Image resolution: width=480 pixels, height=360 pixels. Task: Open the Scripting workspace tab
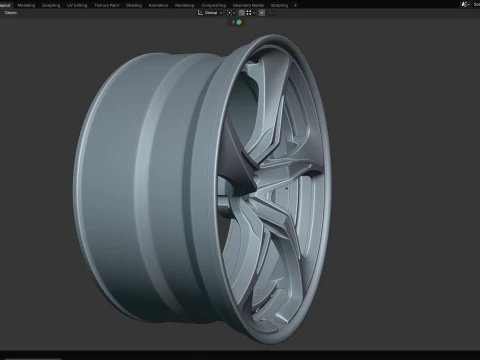(279, 5)
